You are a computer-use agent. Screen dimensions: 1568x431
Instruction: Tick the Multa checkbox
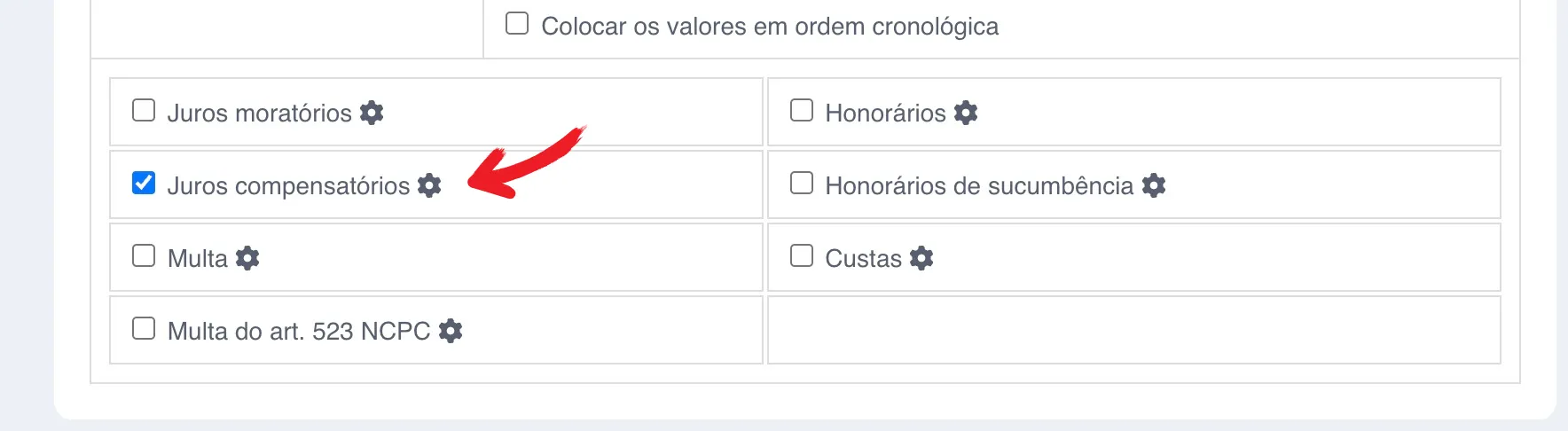[144, 256]
